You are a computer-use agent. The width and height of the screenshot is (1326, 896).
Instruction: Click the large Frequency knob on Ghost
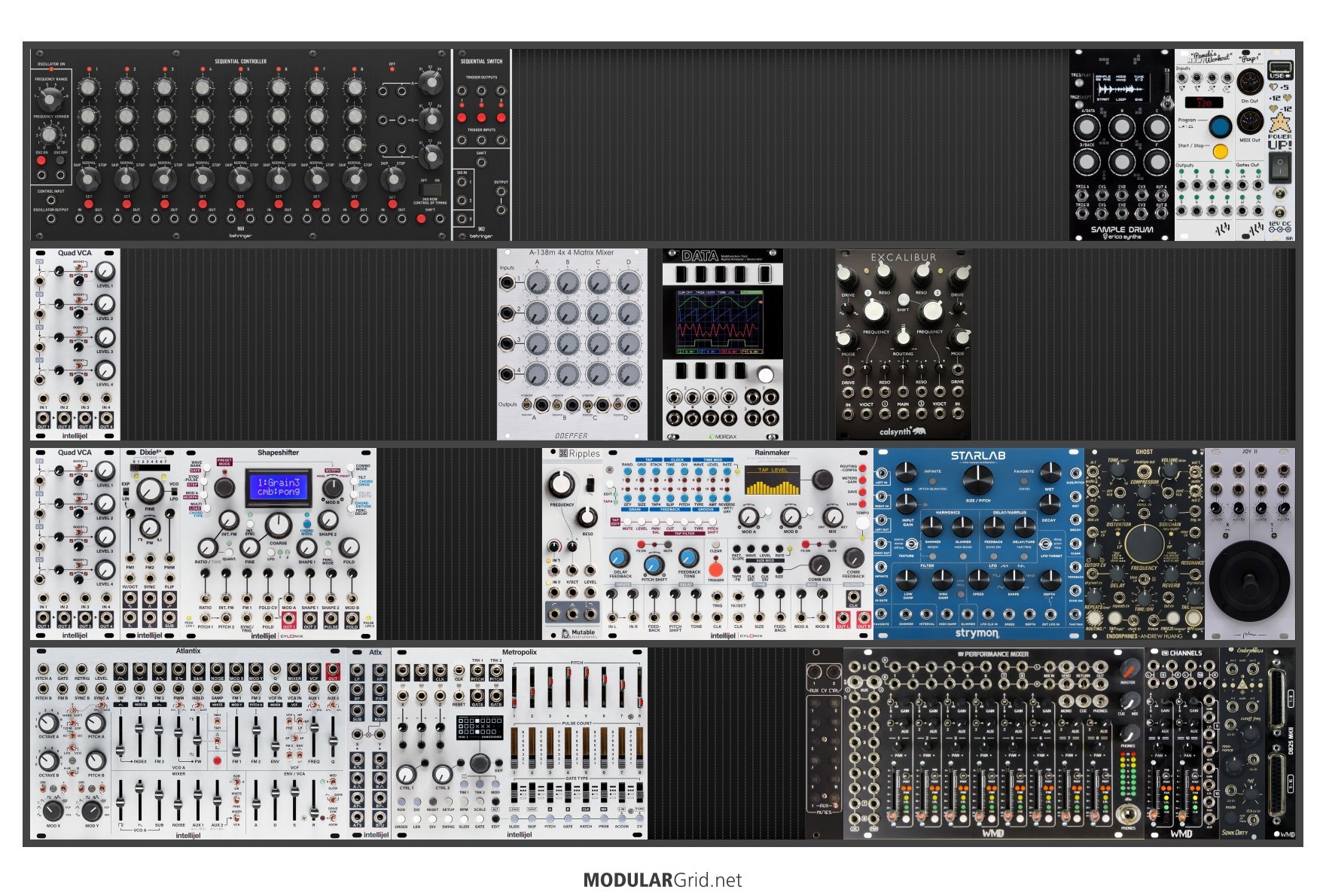click(x=1145, y=542)
